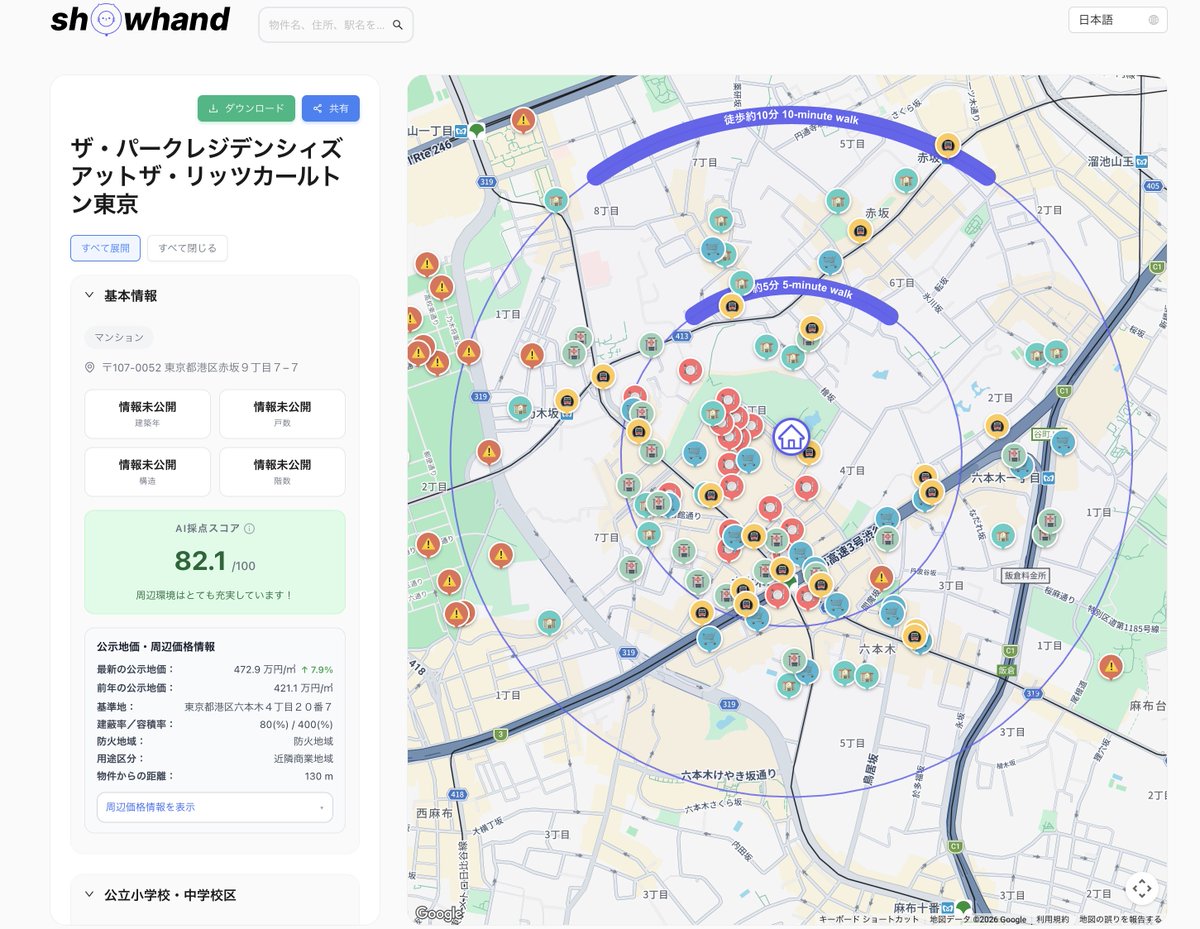Click the info icon next to AI採点スコア
Screen dimensions: 1200x929
pyautogui.click(x=250, y=529)
